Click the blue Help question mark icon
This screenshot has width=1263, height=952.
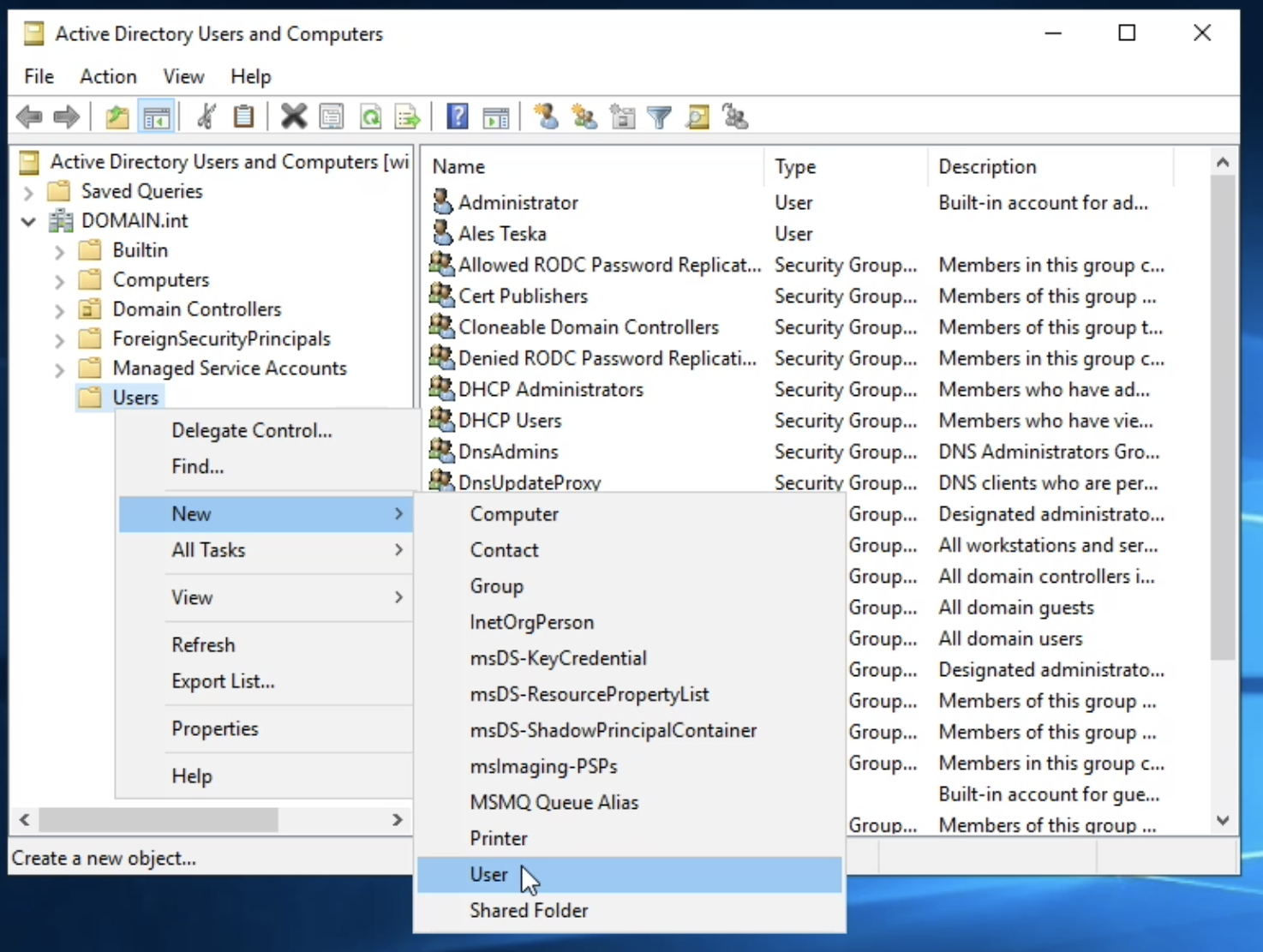coord(458,117)
